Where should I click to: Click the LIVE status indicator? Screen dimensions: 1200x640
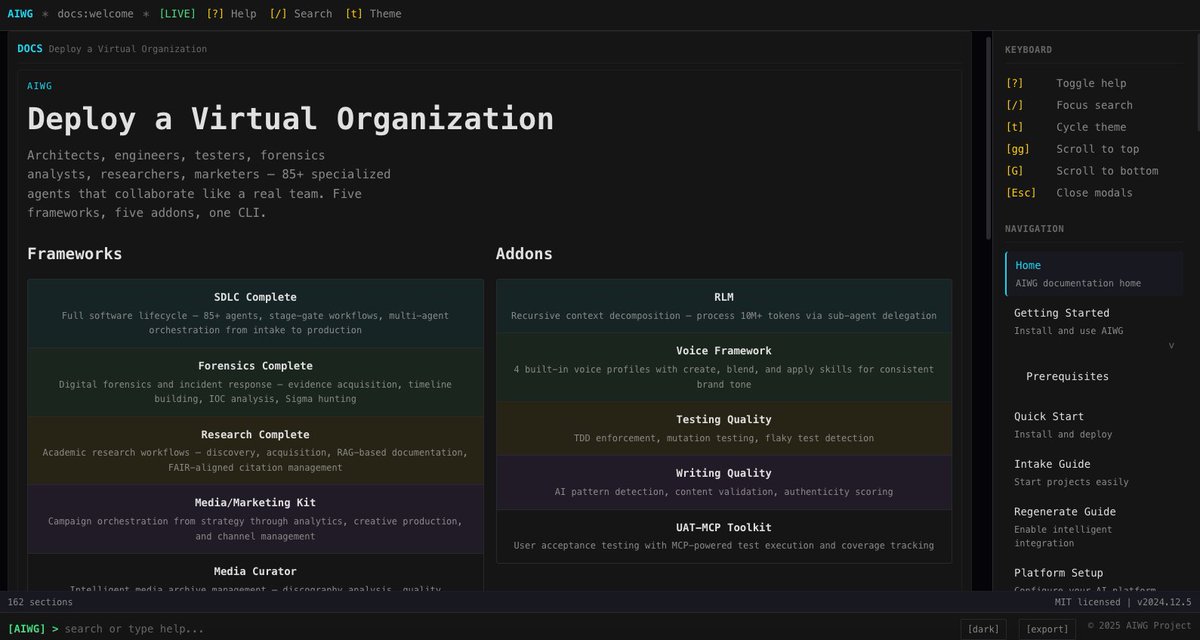(x=177, y=14)
